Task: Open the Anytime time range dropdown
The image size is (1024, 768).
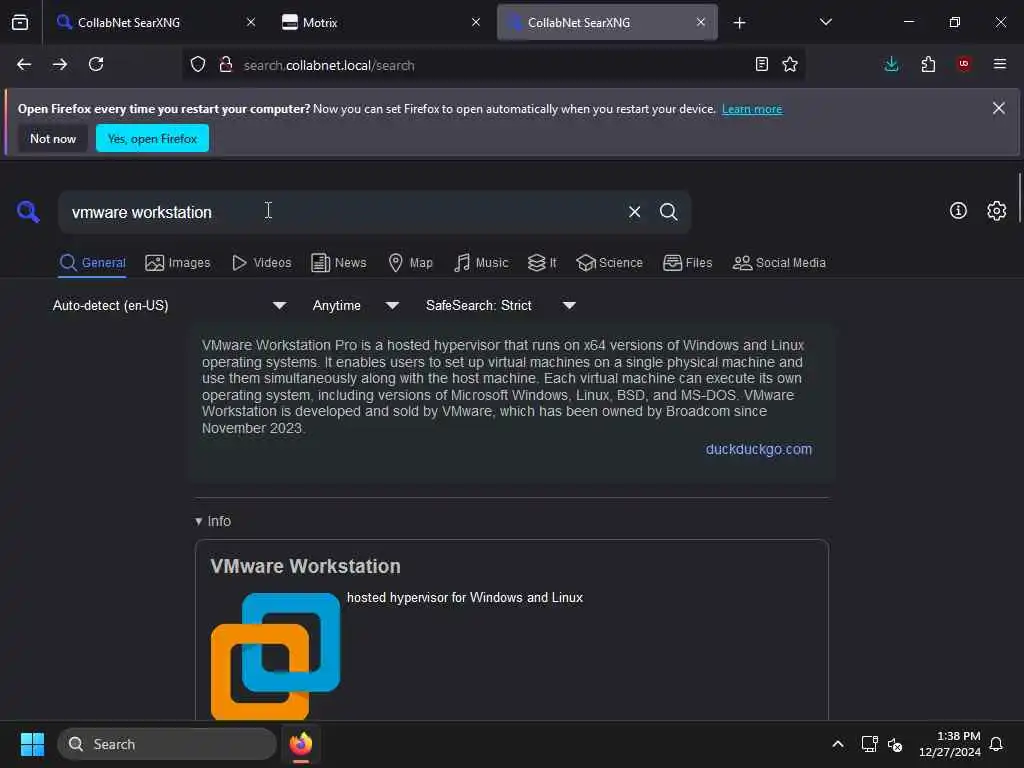Action: 355,305
